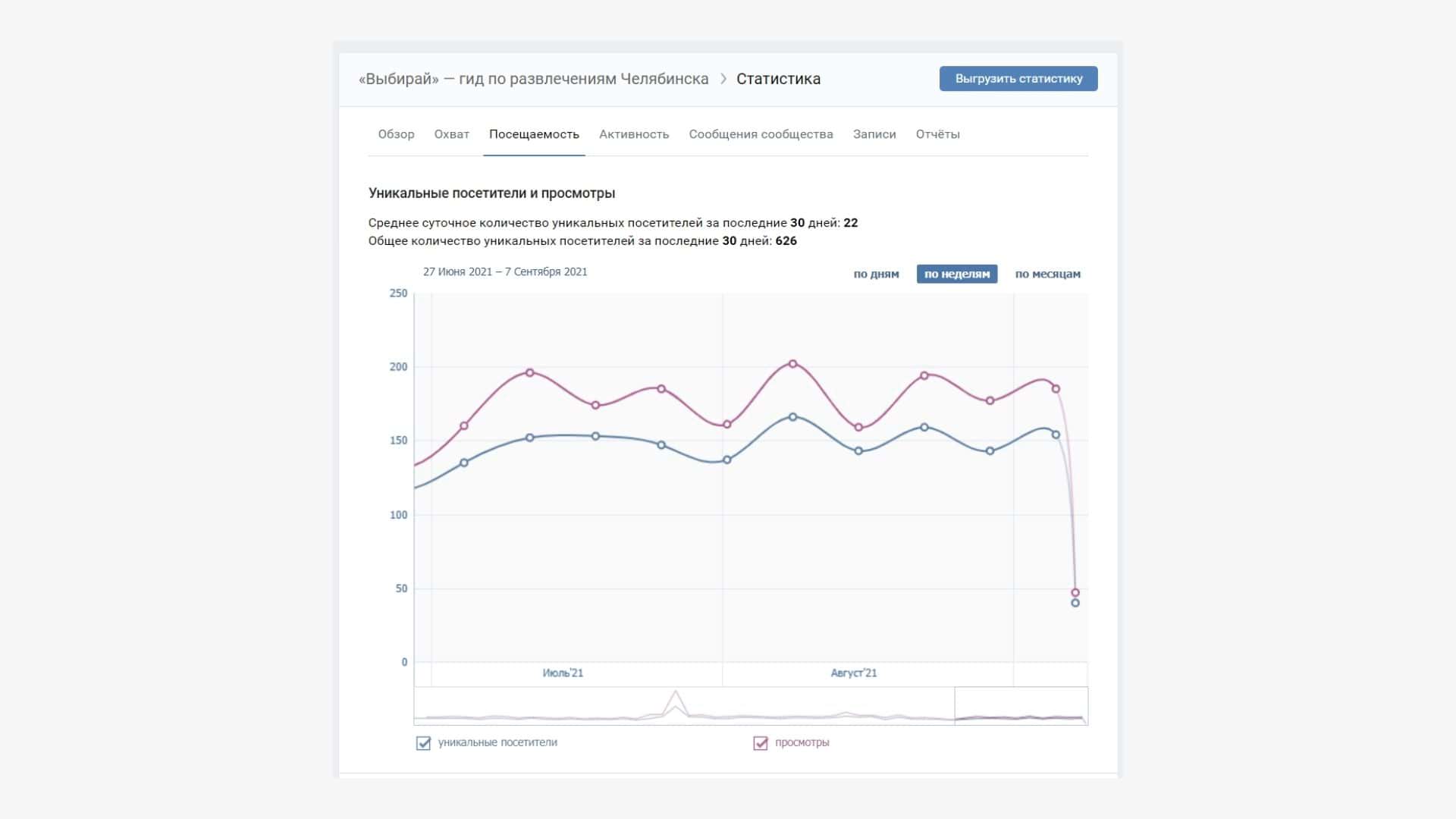The image size is (1456, 819).
Task: Click the total unique visitors value 626
Action: 786,241
